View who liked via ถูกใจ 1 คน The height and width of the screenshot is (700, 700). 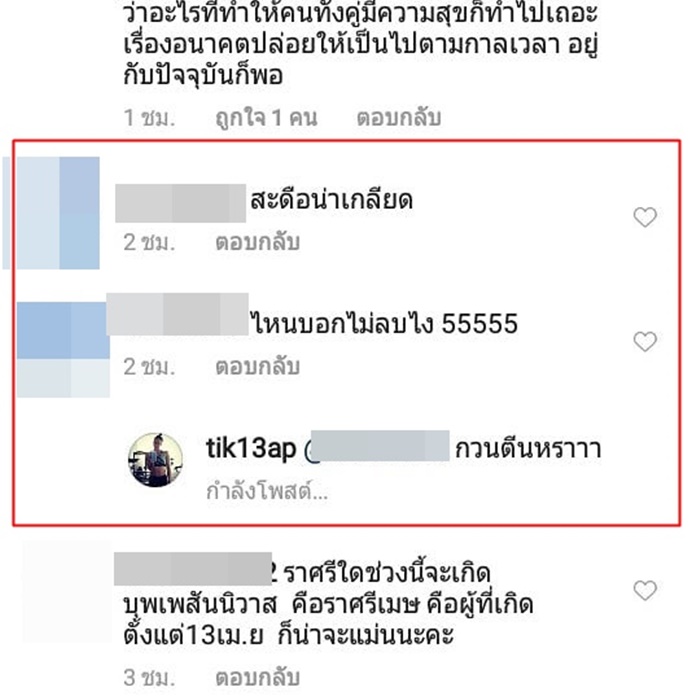pyautogui.click(x=266, y=118)
